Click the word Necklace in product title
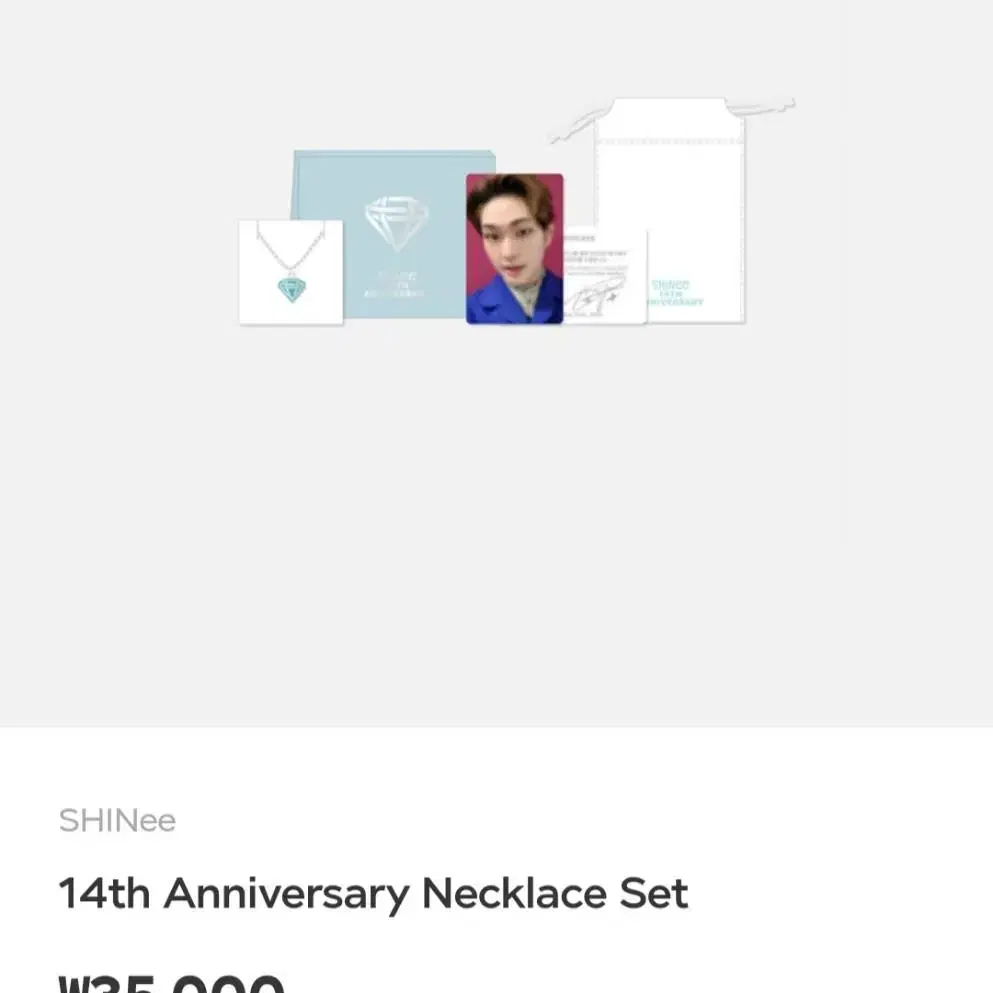 pyautogui.click(x=514, y=893)
